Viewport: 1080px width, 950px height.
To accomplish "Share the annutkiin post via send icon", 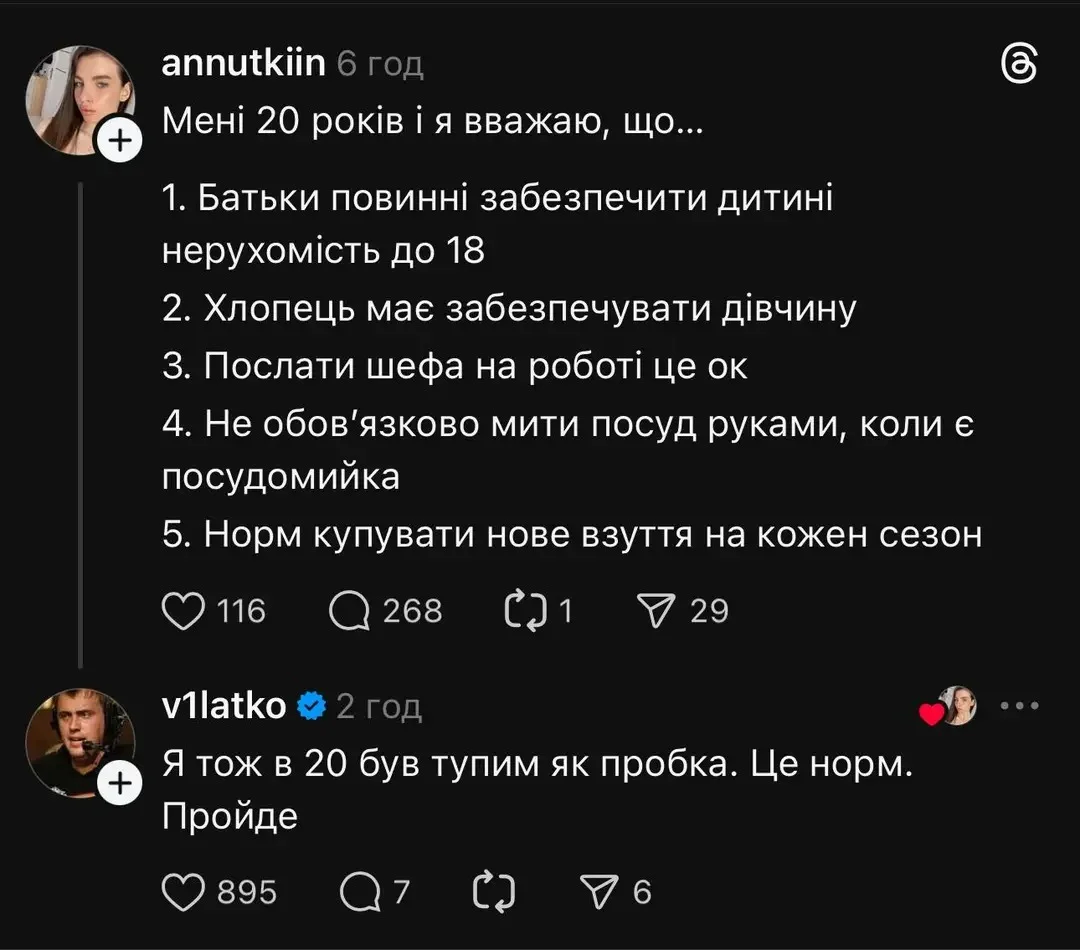I will [657, 611].
